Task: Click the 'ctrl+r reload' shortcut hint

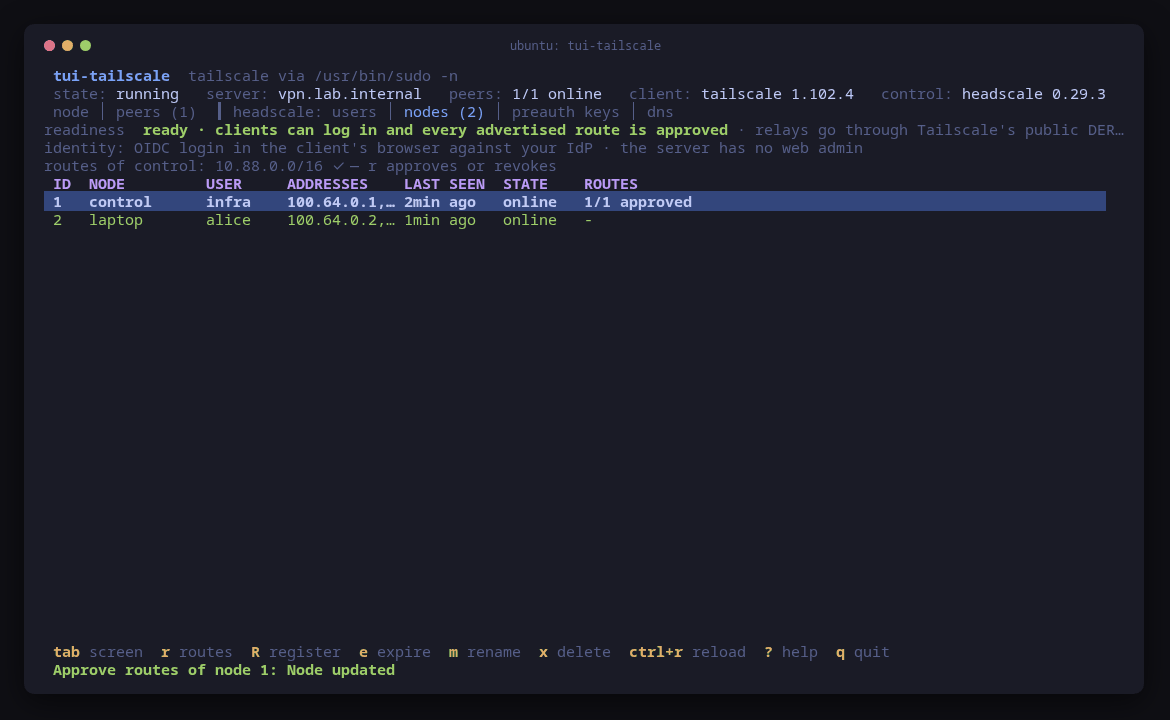Action: tap(687, 652)
